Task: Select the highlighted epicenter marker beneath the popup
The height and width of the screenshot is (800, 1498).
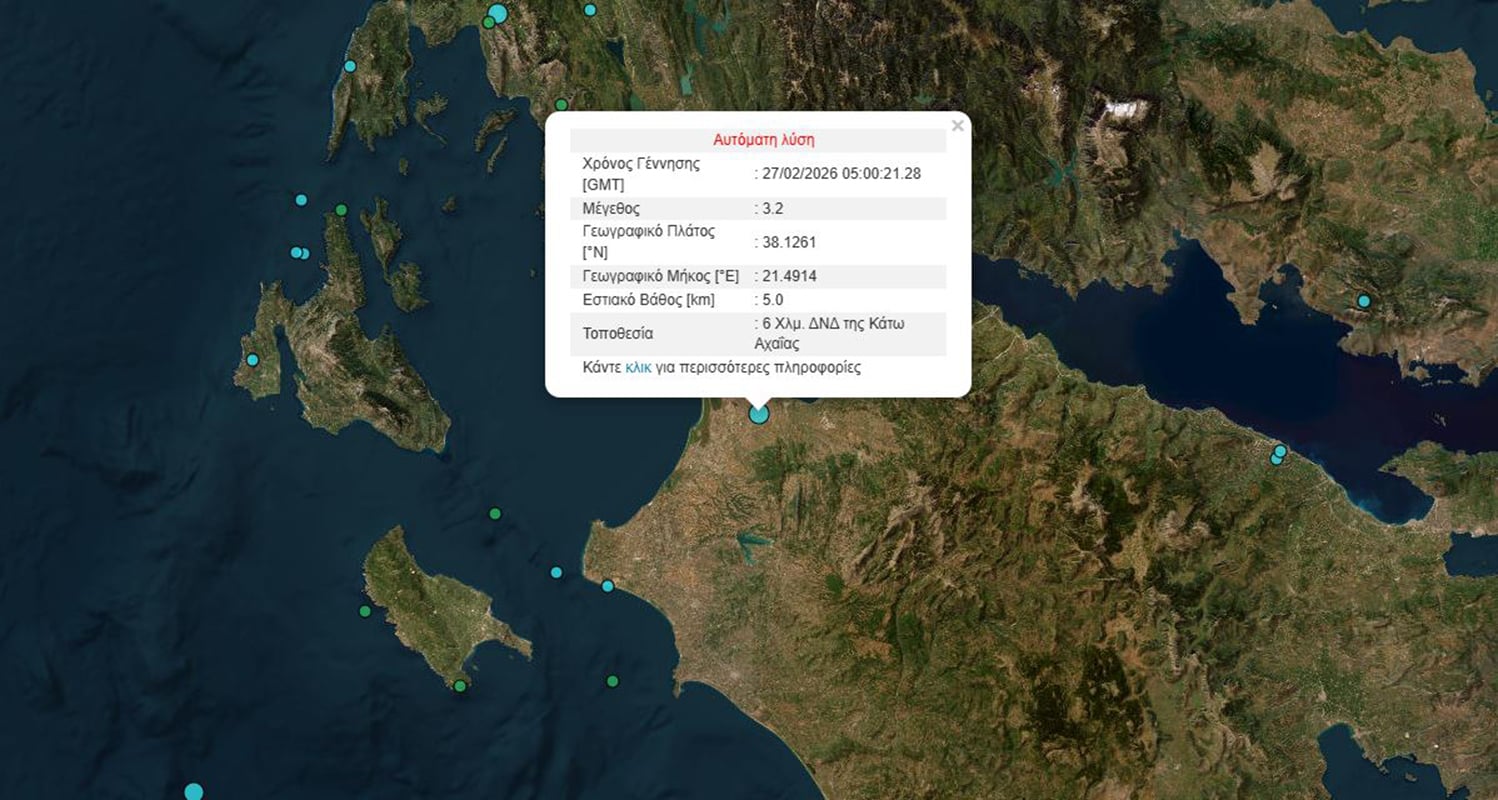Action: point(759,414)
